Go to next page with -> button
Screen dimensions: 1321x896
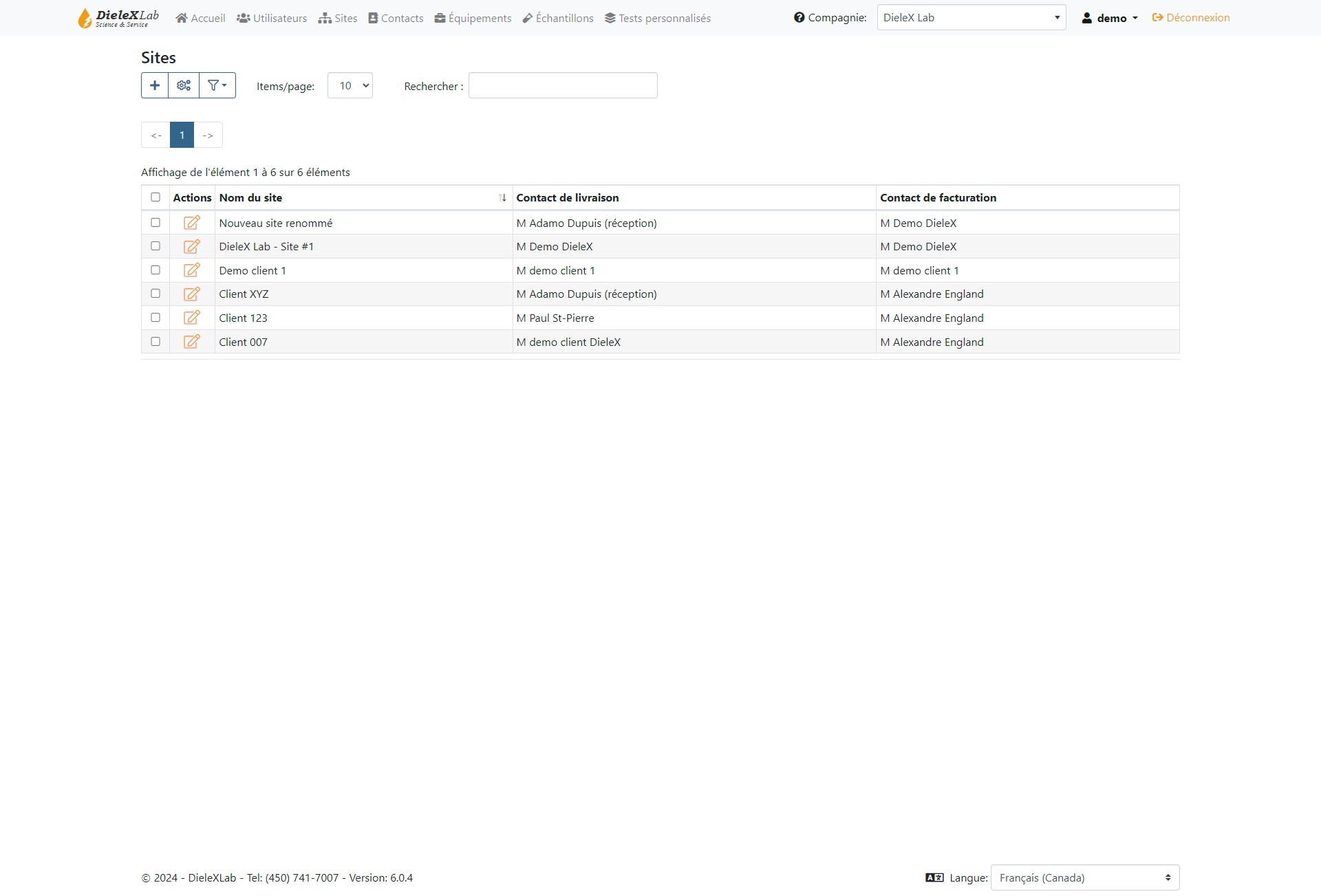pos(208,135)
